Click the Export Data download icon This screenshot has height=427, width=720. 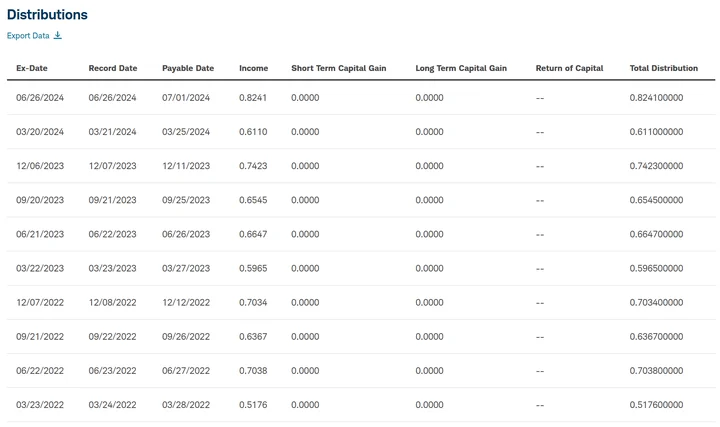point(58,36)
